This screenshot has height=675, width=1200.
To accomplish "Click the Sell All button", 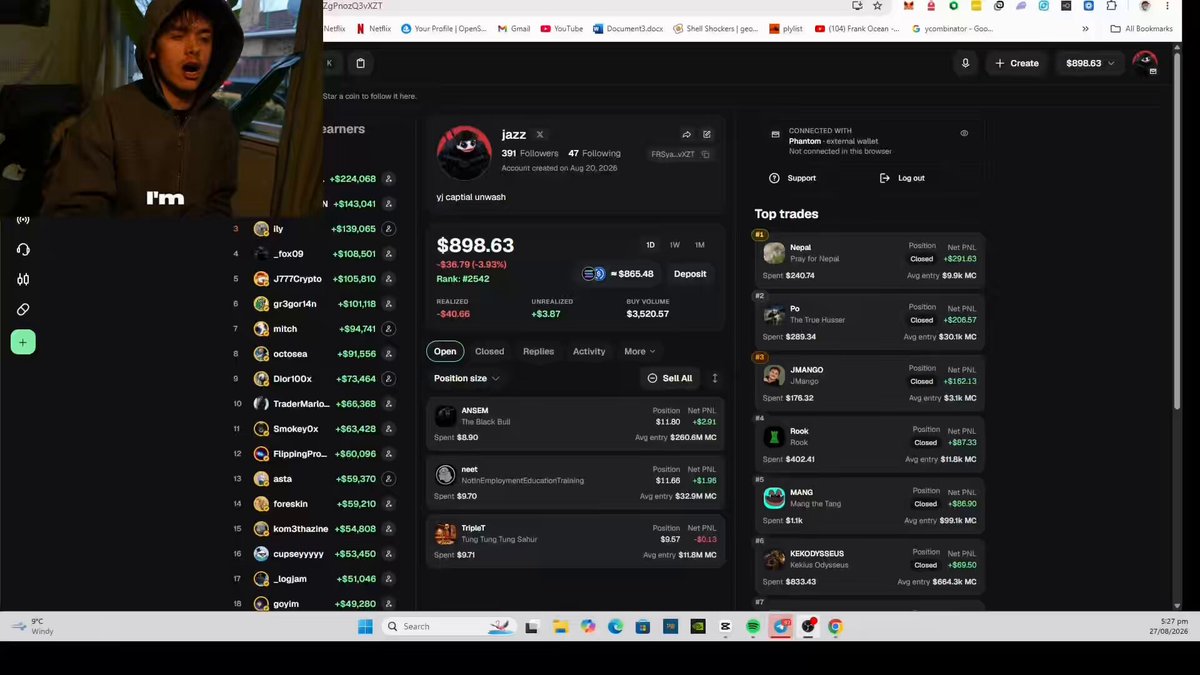I will coord(669,378).
